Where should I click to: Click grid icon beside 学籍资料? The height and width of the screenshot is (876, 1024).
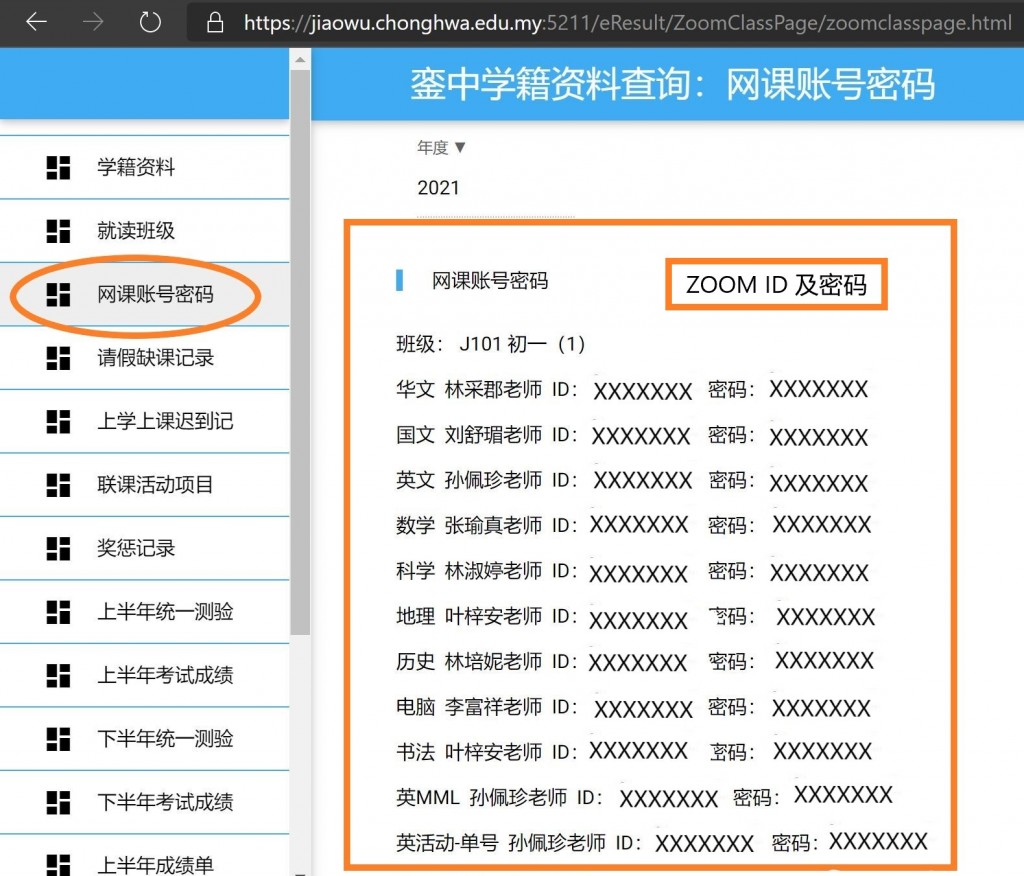tap(58, 167)
